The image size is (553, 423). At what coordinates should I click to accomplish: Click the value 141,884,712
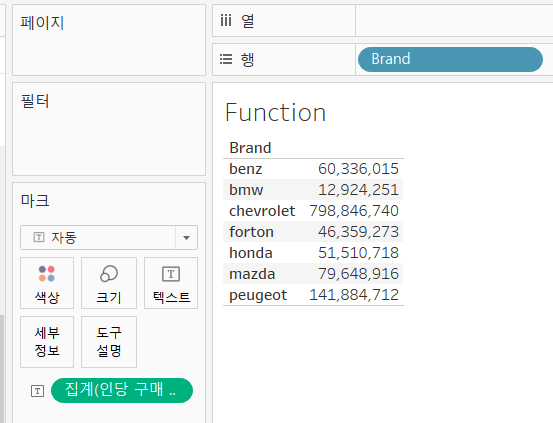(x=354, y=295)
